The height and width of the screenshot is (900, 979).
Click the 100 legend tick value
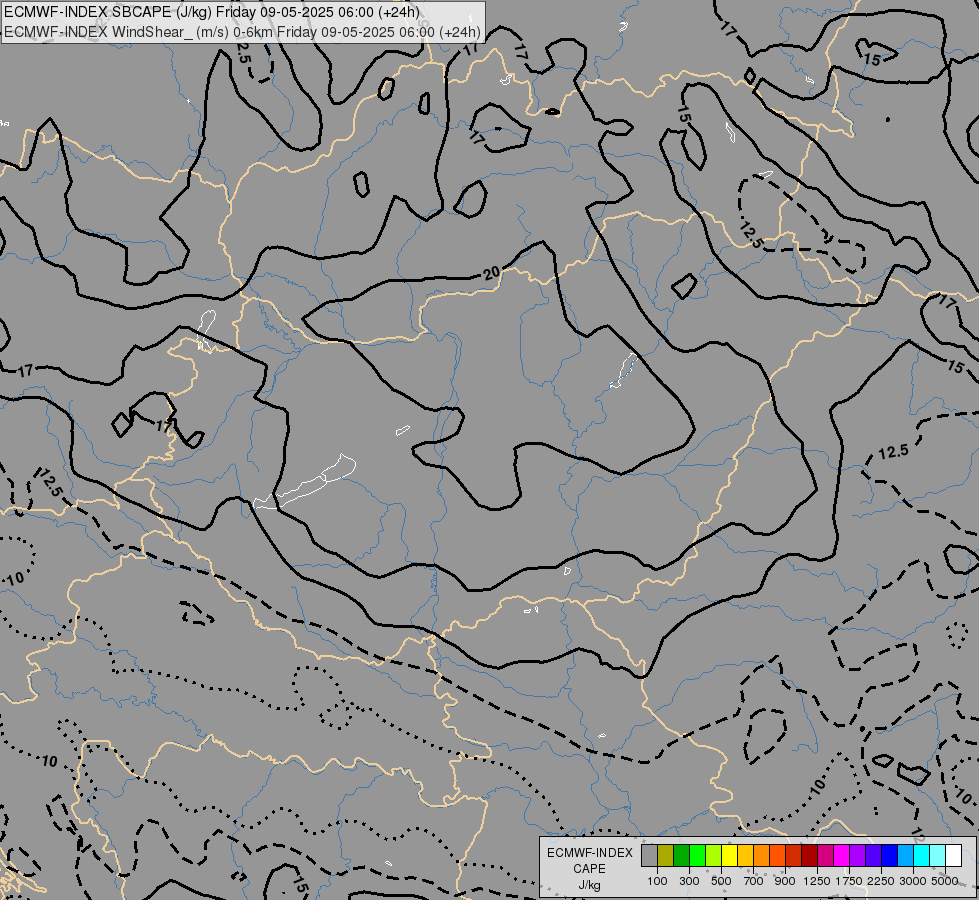(657, 881)
